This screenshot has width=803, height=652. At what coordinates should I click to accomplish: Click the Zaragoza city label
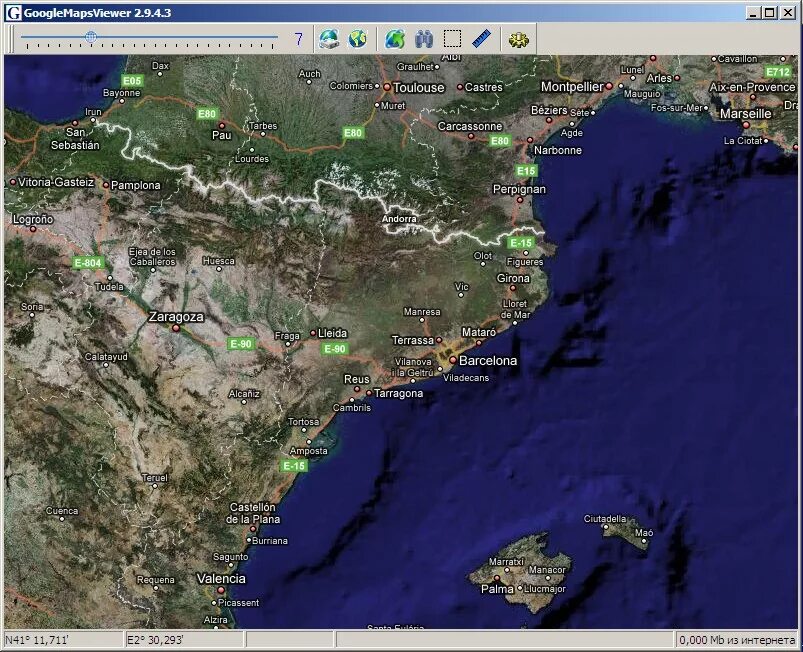176,317
